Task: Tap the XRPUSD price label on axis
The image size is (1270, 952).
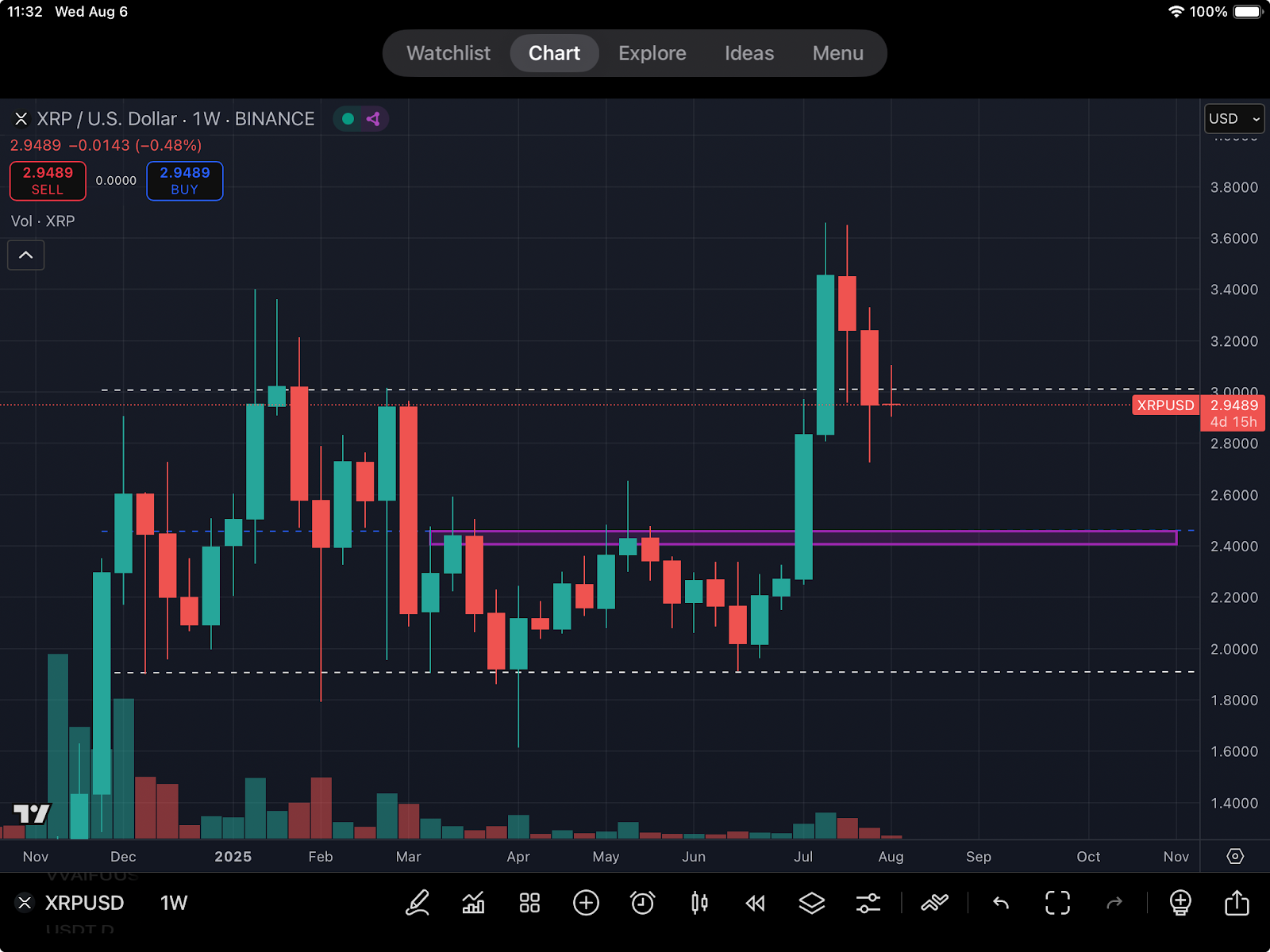Action: coord(1165,405)
